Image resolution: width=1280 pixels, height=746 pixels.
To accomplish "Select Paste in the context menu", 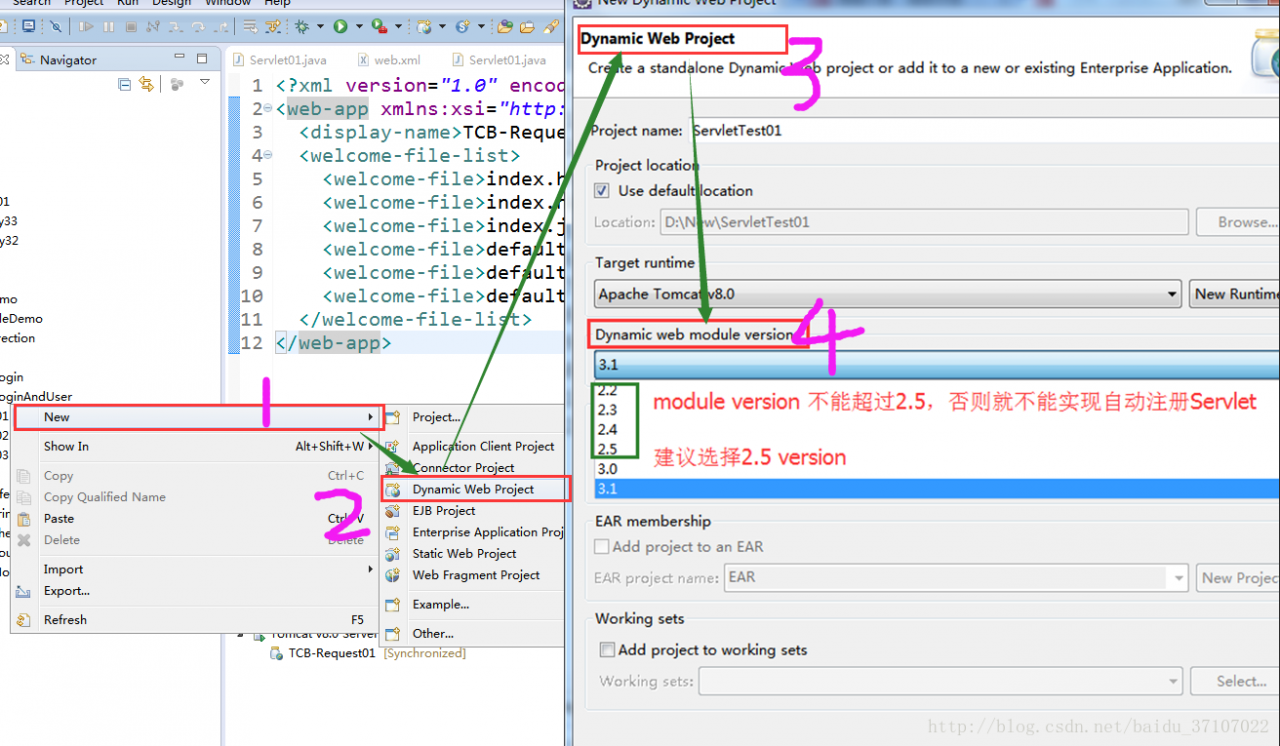I will [x=196, y=518].
